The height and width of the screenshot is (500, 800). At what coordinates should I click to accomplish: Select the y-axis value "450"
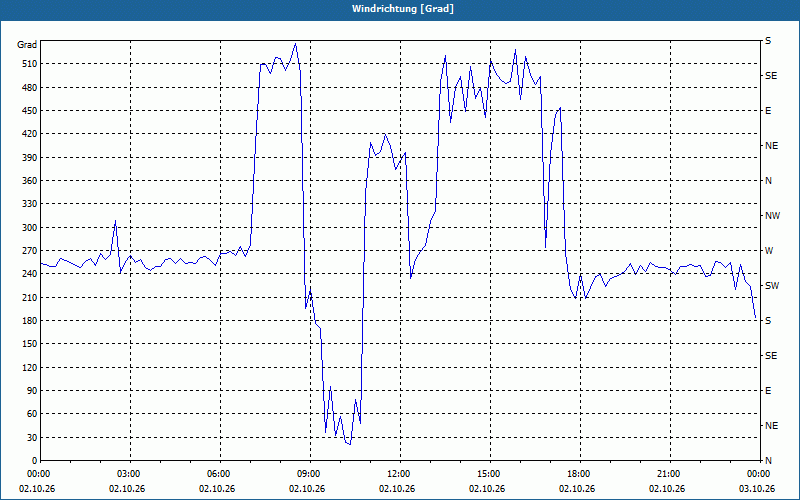[30, 111]
